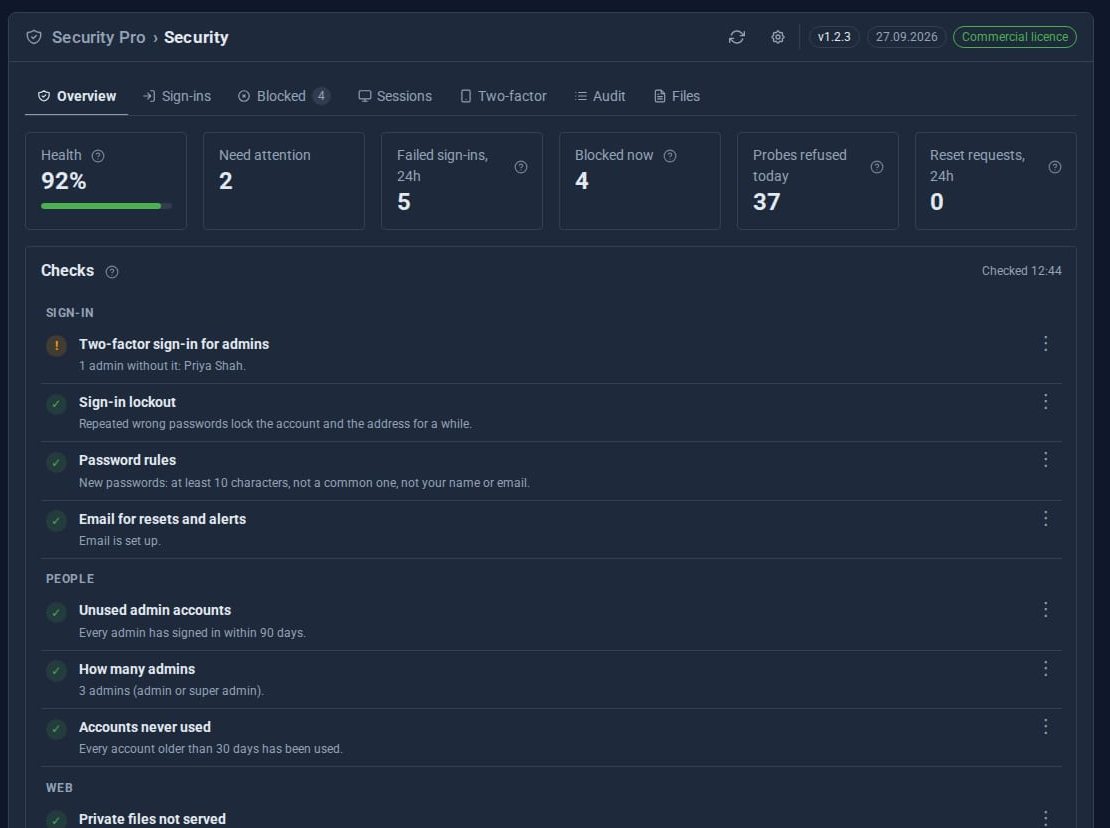
Task: Click the refresh icon in the header
Action: tap(736, 37)
